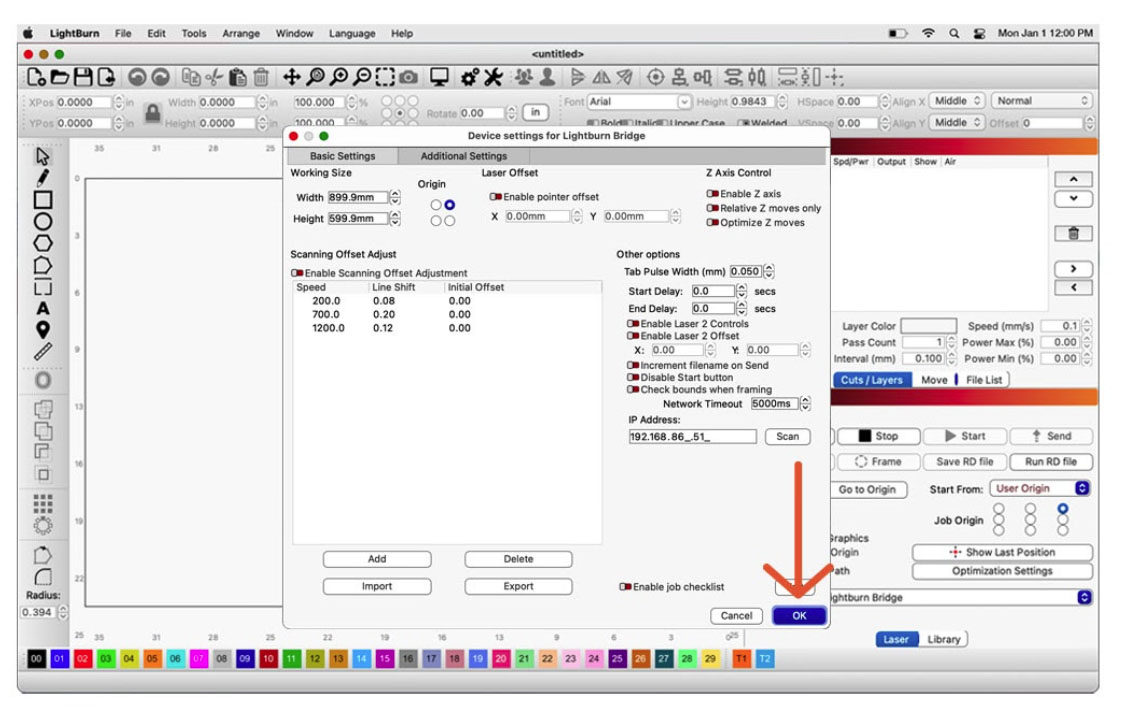Enable pointer offset toggle
This screenshot has width=1123, height=714.
(495, 197)
